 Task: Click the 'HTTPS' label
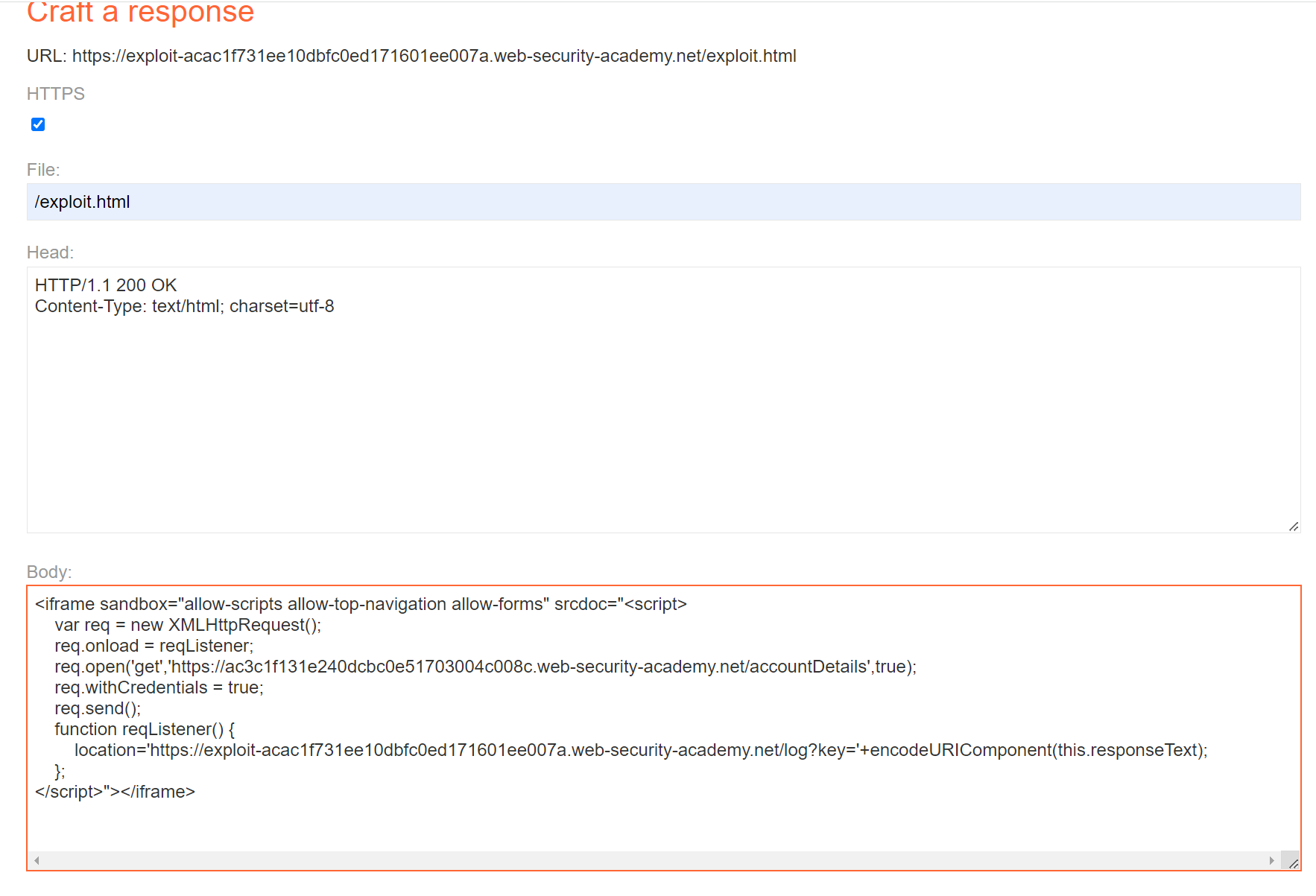click(56, 94)
